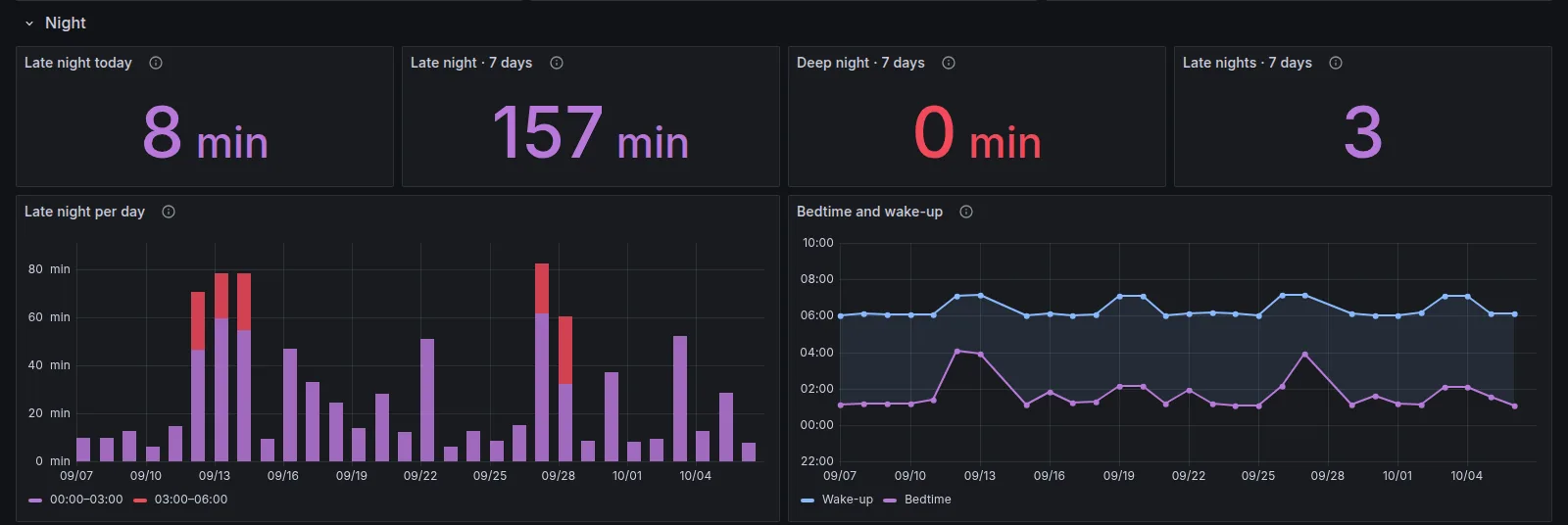Open the Late night today panel title
This screenshot has height=525, width=1568.
(78, 63)
